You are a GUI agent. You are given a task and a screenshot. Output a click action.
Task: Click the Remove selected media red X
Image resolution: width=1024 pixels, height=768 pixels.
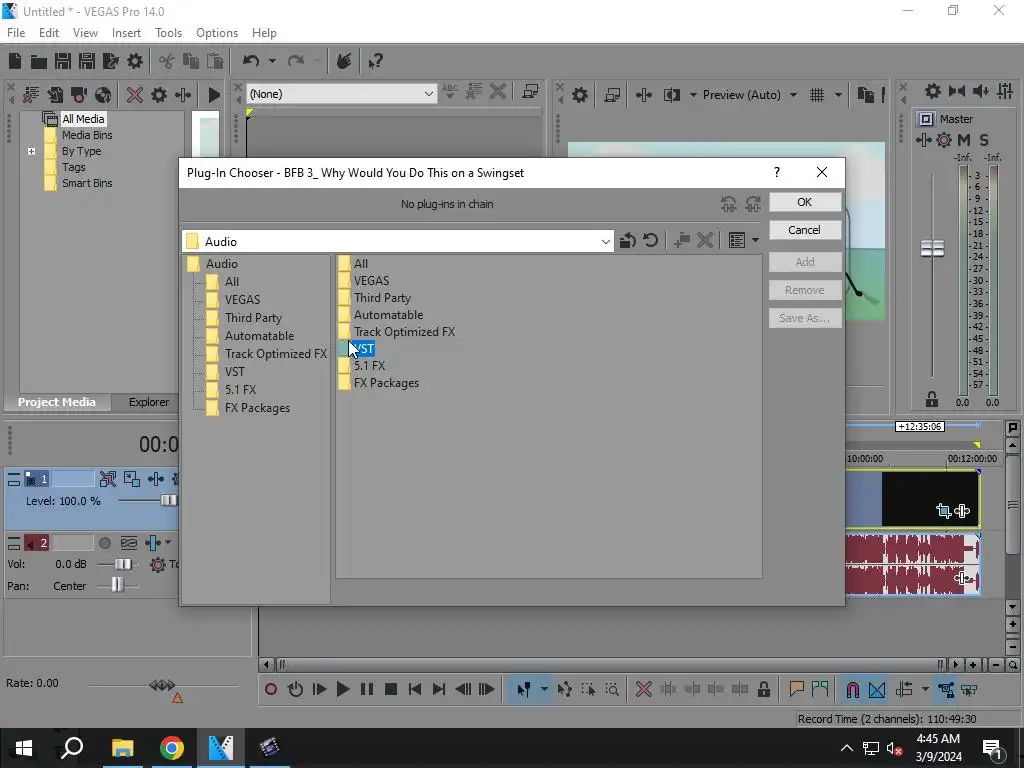[x=135, y=95]
